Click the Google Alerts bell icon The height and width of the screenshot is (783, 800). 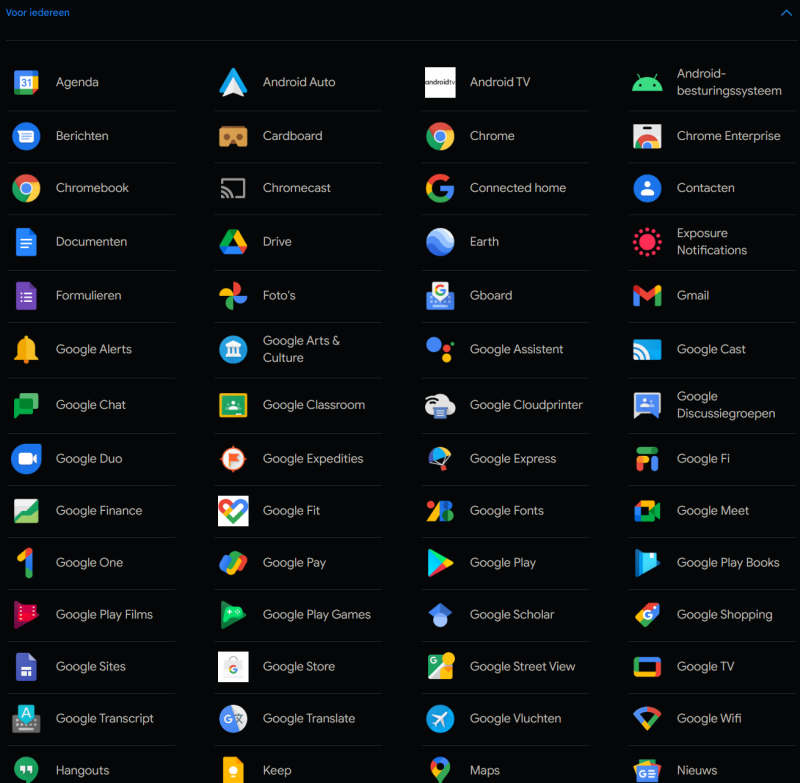(26, 349)
